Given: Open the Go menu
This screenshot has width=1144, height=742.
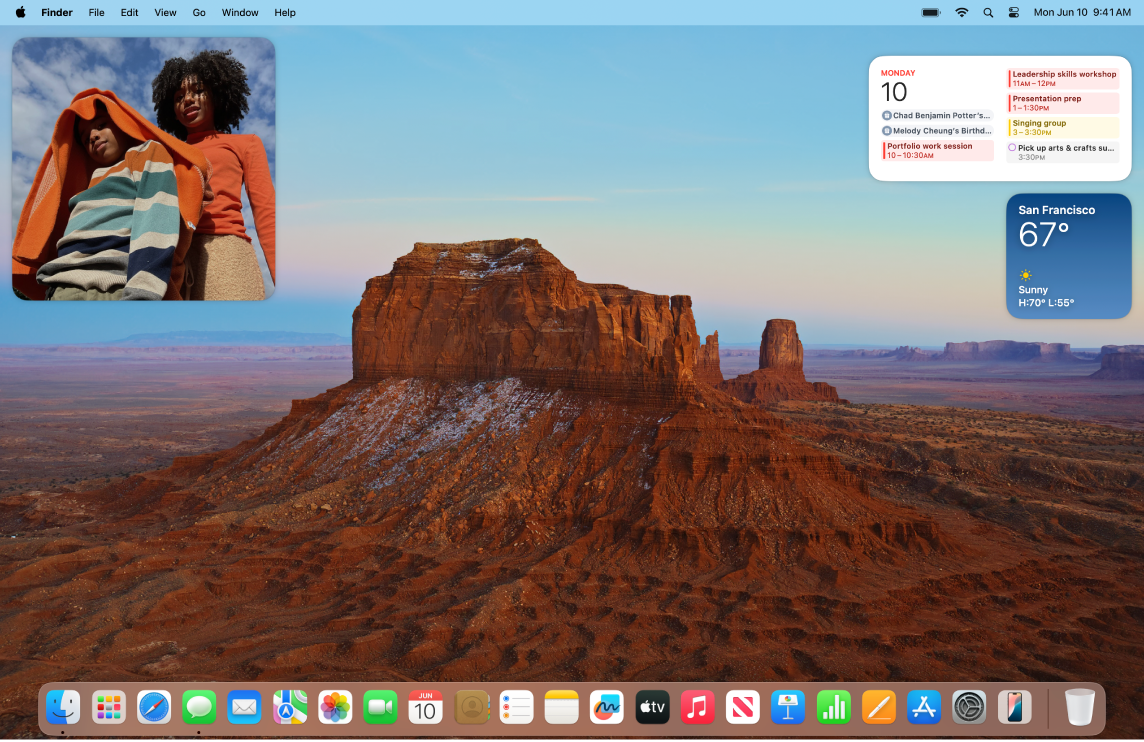Looking at the screenshot, I should 199,12.
